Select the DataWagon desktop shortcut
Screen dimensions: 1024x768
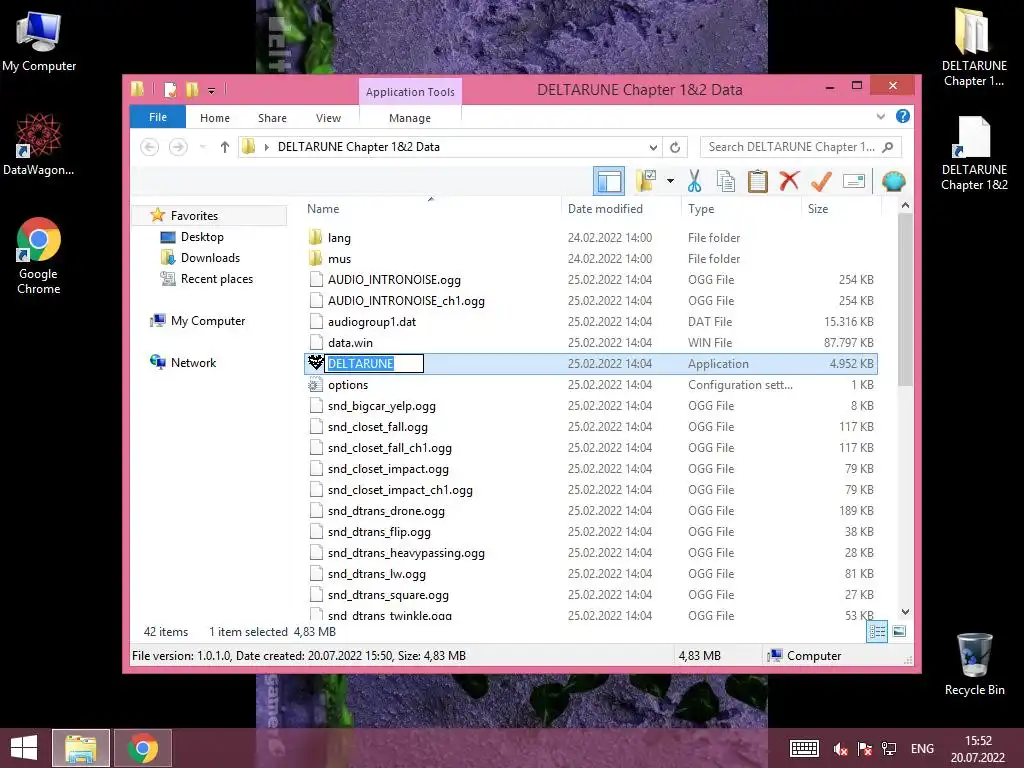click(x=39, y=144)
